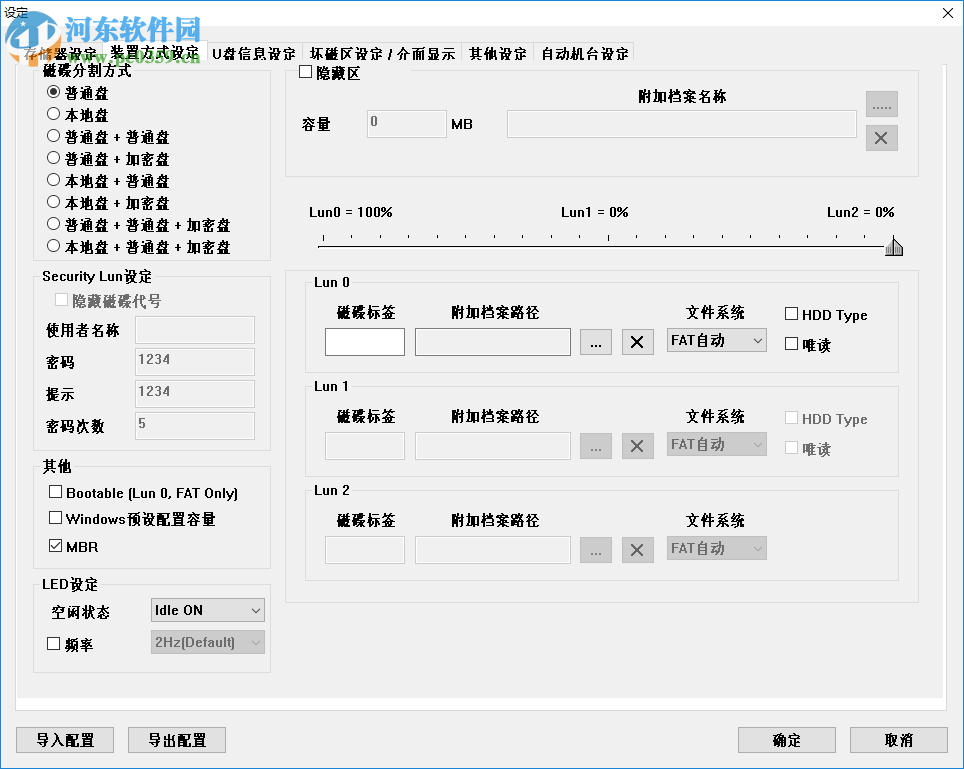Browse a file path for Lun 1

595,445
